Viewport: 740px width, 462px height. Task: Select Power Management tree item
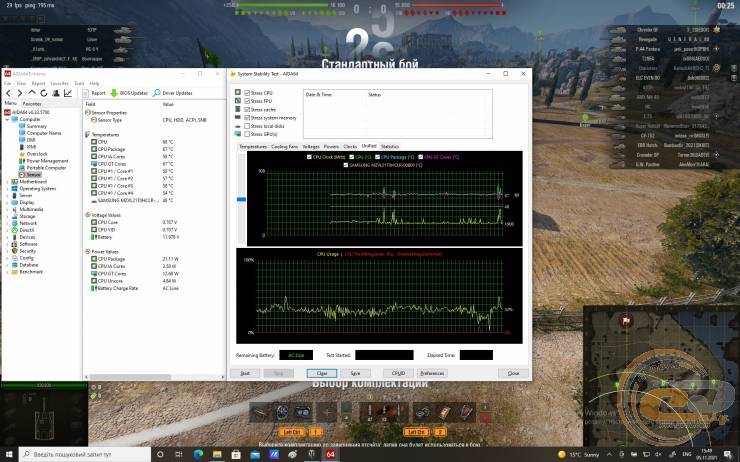tap(43, 161)
